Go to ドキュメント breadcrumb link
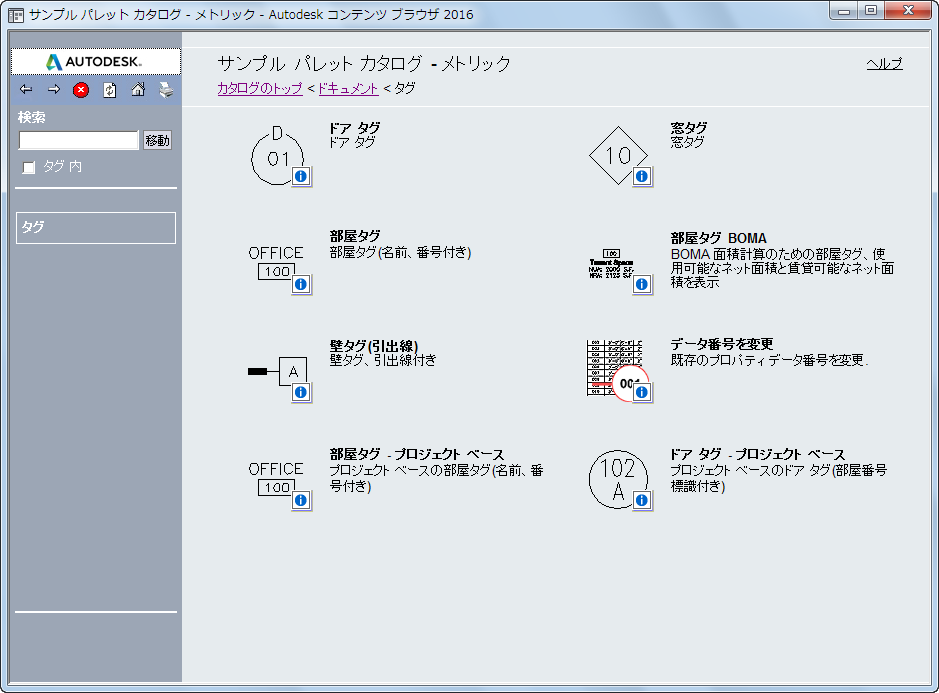 coord(348,88)
